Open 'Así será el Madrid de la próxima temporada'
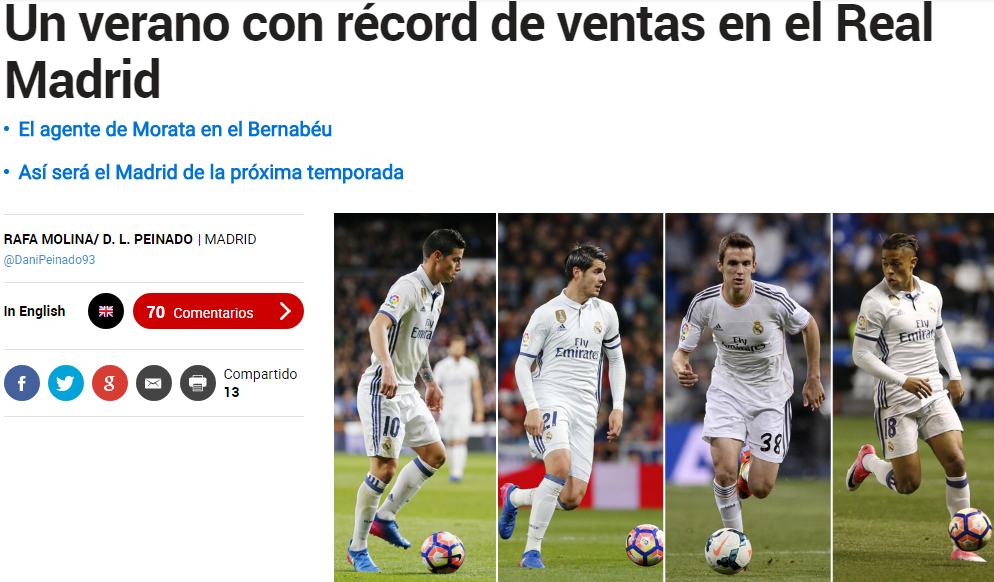 pos(211,172)
